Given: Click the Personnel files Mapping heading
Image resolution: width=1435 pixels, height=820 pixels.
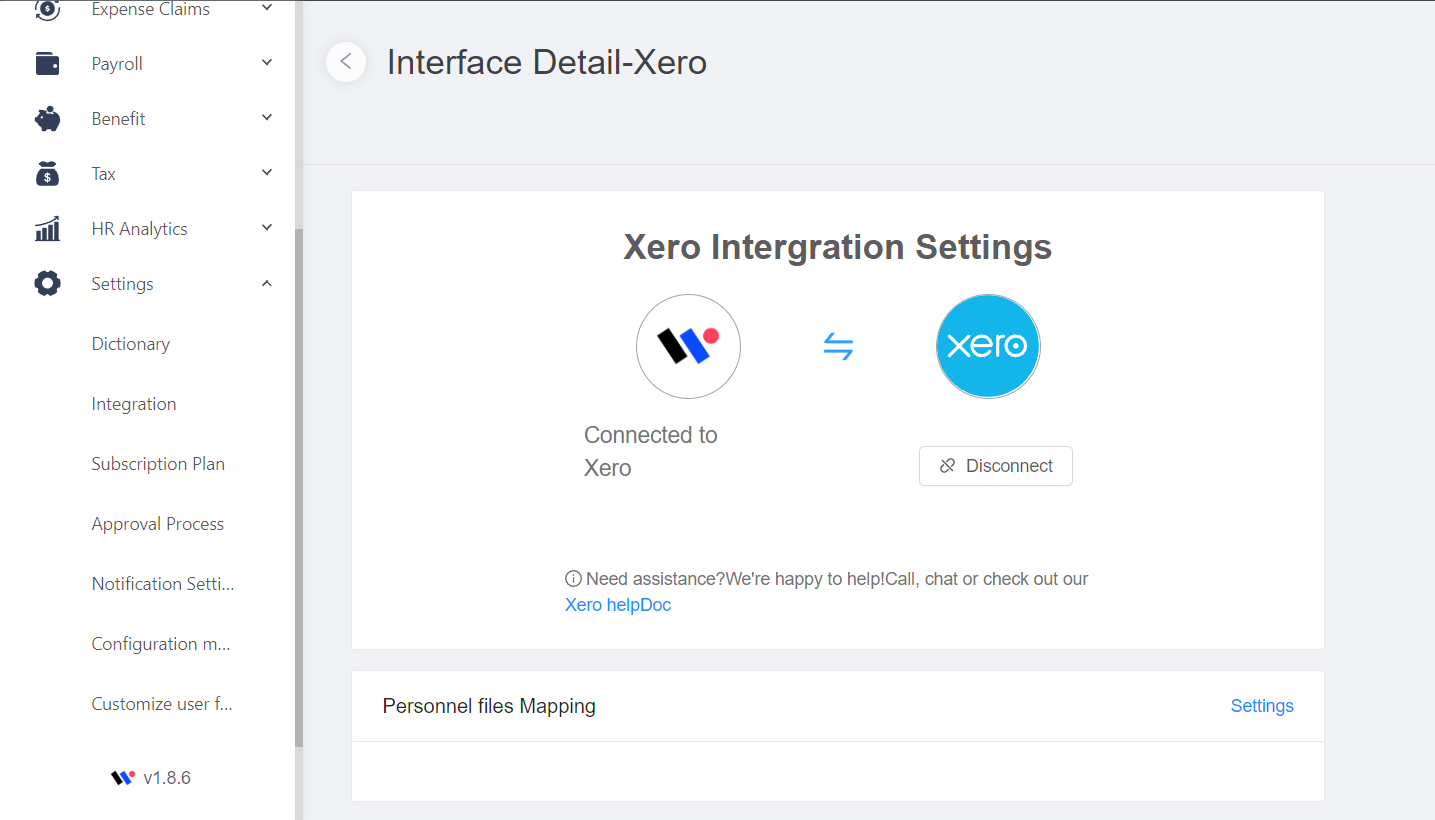Looking at the screenshot, I should [489, 706].
